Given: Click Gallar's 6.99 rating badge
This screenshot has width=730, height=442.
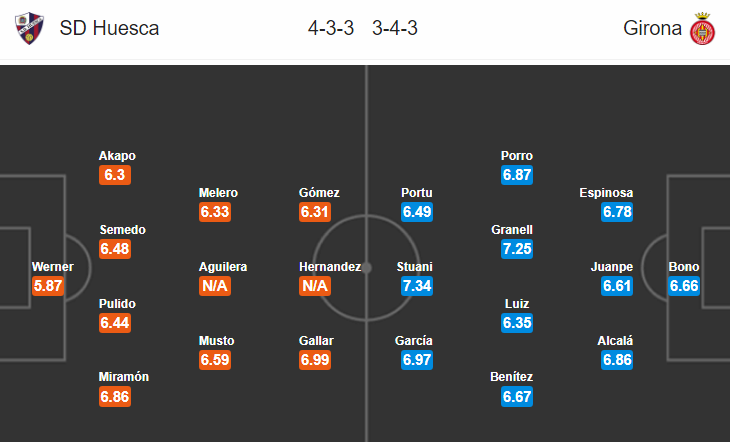Looking at the screenshot, I should (x=315, y=360).
